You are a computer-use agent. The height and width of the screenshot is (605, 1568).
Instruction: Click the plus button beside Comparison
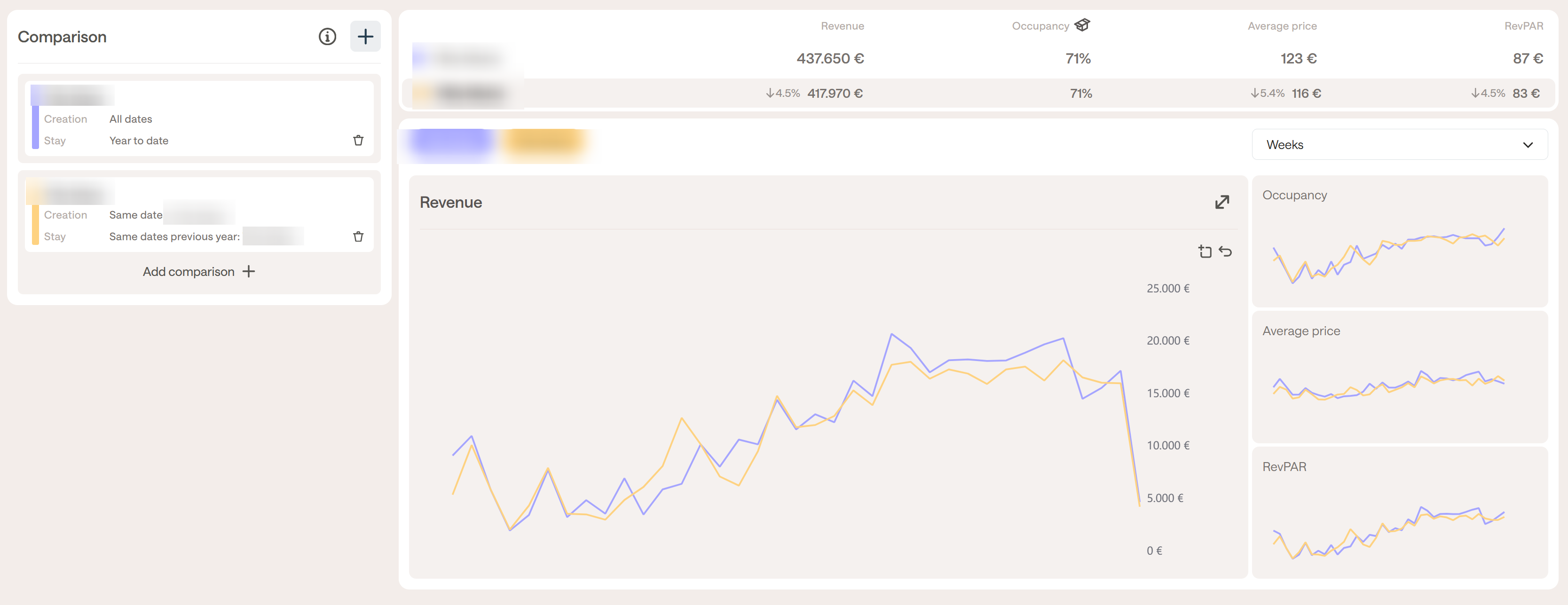click(365, 37)
